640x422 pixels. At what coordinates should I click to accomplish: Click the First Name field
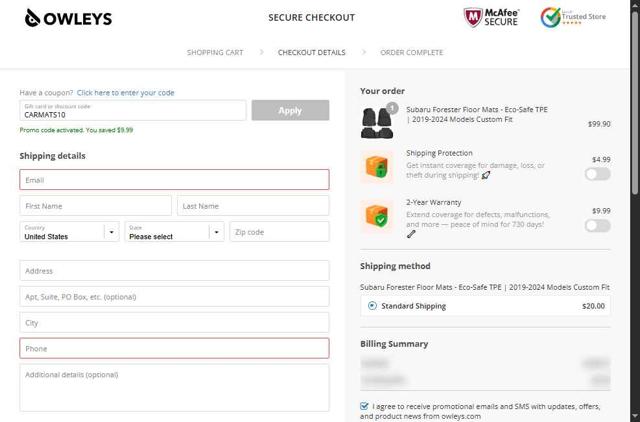point(96,206)
